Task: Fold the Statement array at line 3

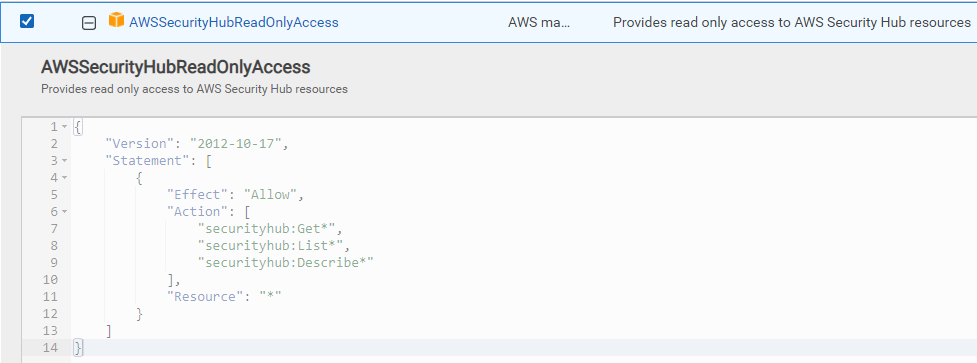Action: [x=64, y=161]
